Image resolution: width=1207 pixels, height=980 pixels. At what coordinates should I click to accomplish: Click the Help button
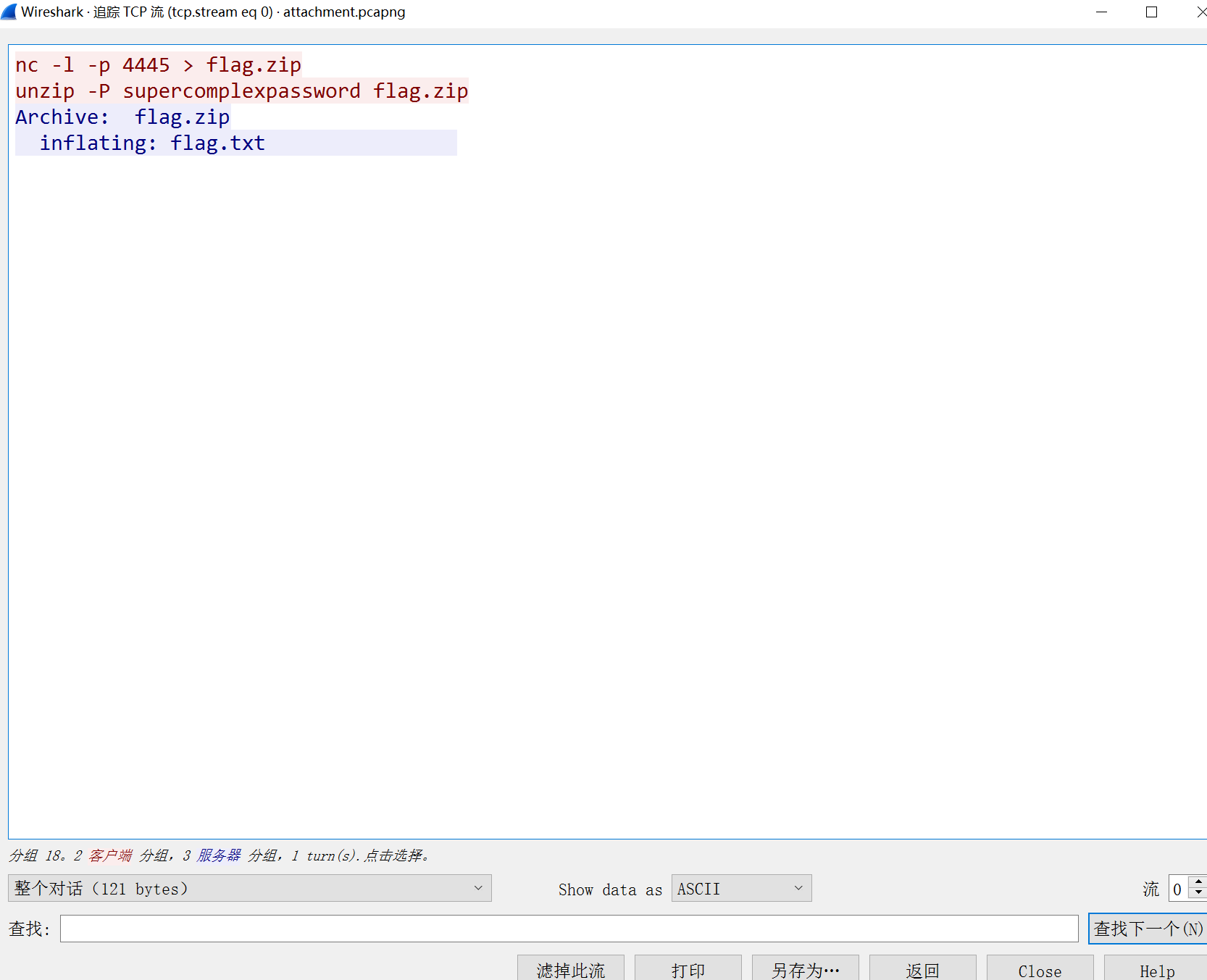[1156, 969]
